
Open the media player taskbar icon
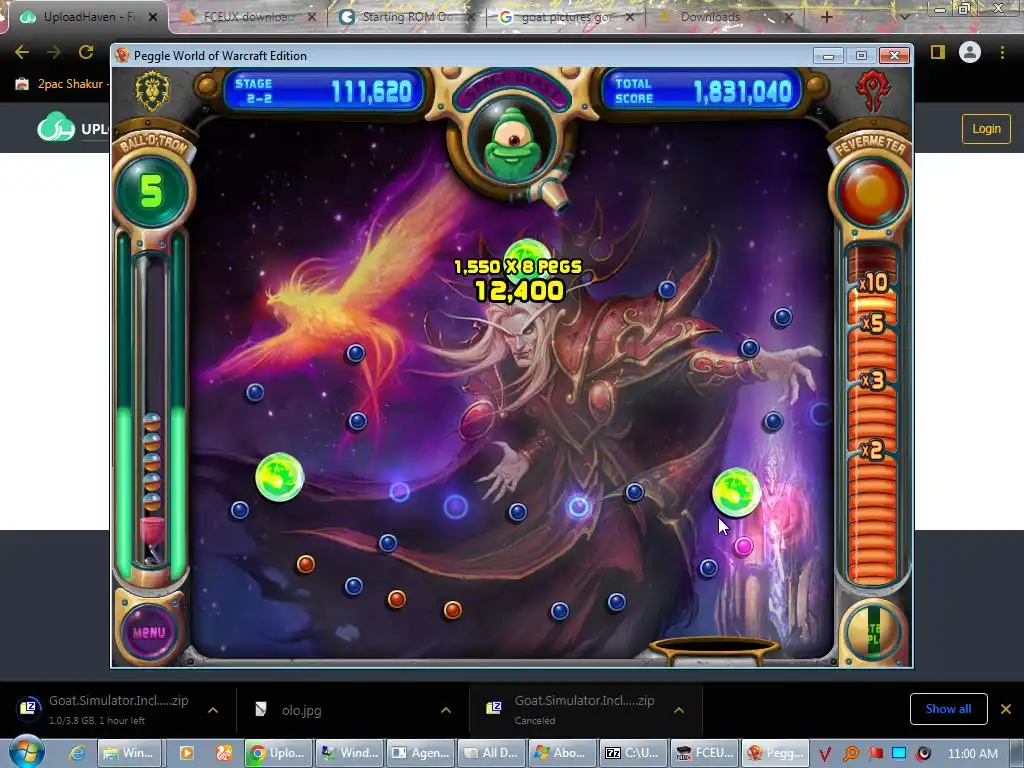(186, 753)
